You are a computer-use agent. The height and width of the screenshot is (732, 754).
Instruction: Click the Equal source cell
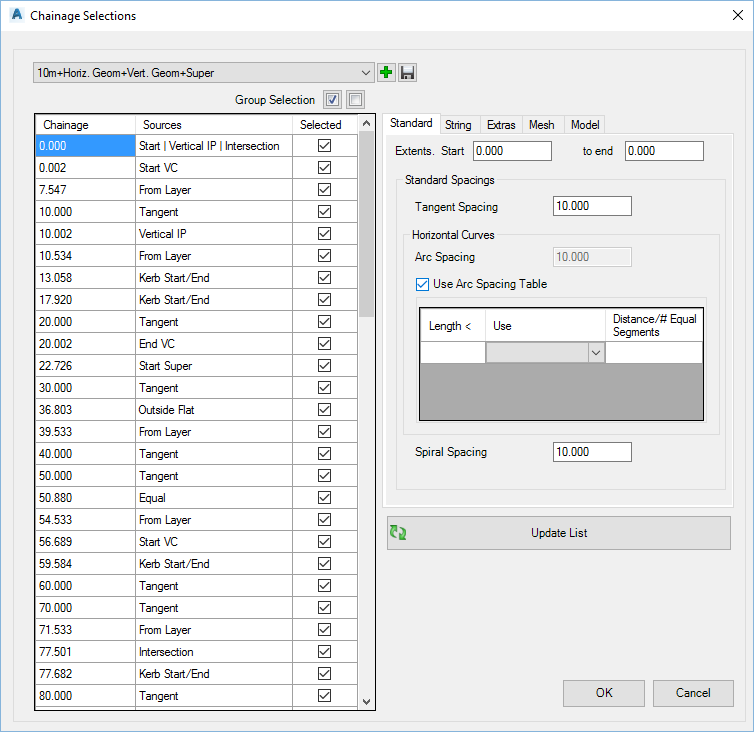coord(214,498)
